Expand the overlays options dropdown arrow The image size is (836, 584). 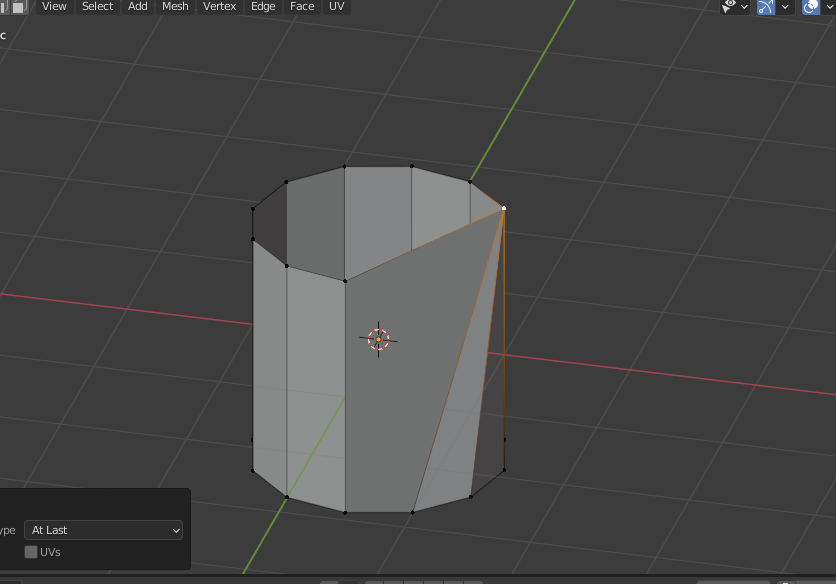(829, 7)
